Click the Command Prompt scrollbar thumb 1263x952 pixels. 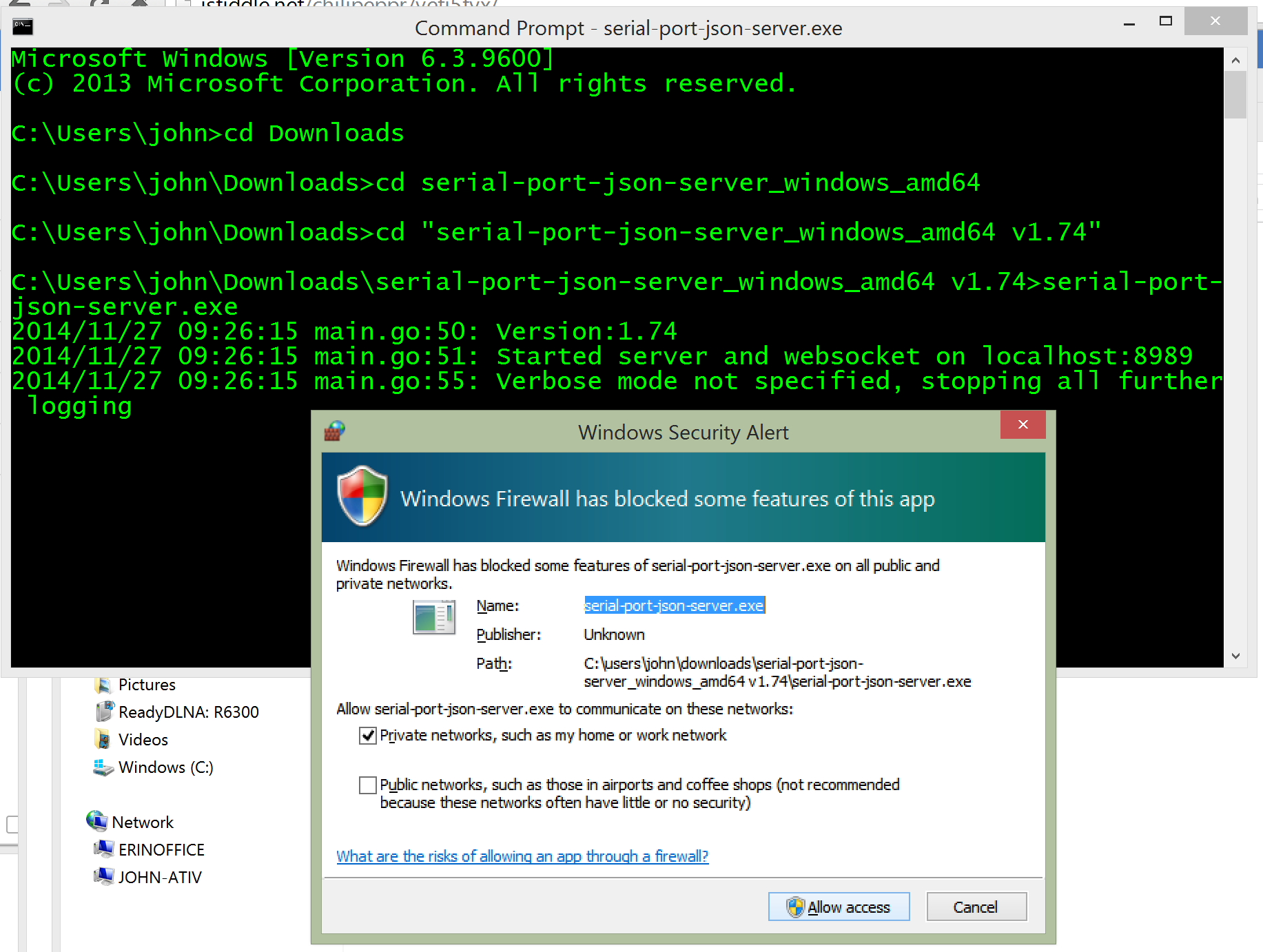[x=1235, y=95]
